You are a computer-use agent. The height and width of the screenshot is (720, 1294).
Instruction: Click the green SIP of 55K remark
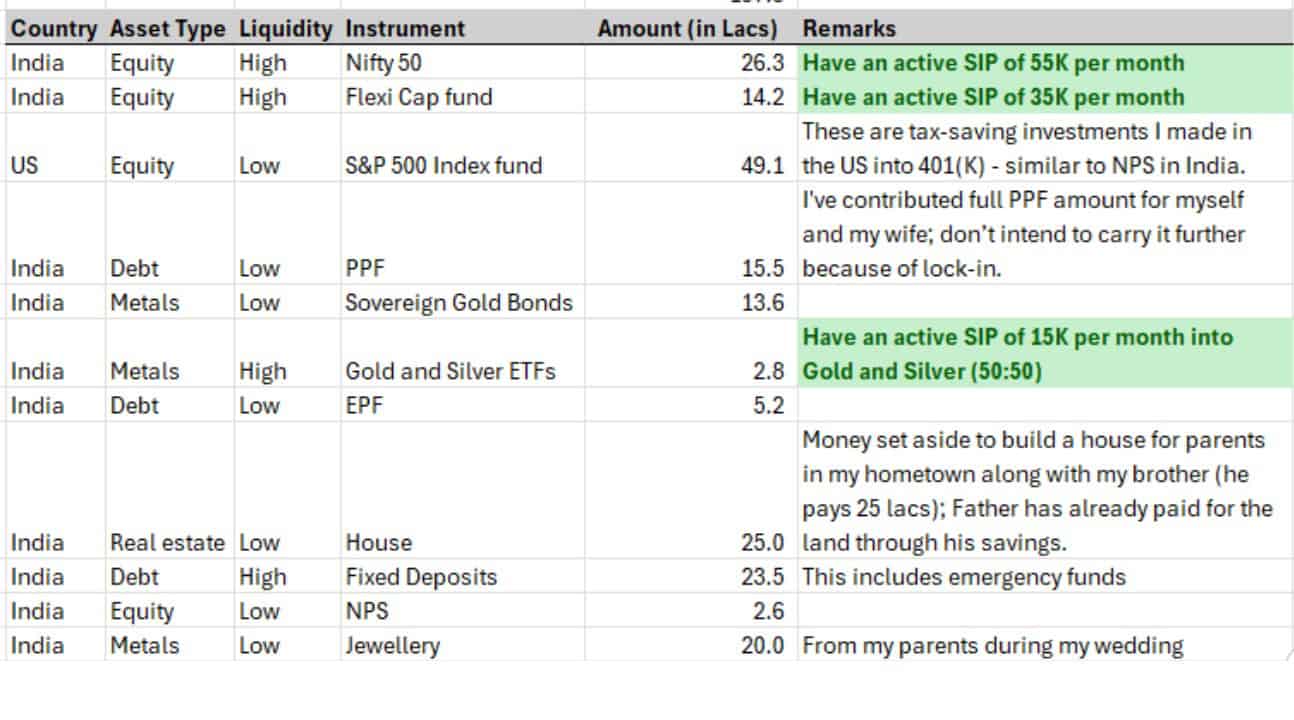(993, 63)
